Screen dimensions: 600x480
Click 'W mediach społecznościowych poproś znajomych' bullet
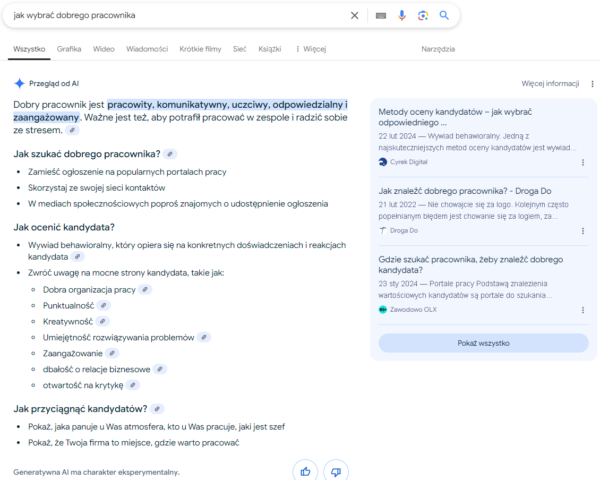178,204
